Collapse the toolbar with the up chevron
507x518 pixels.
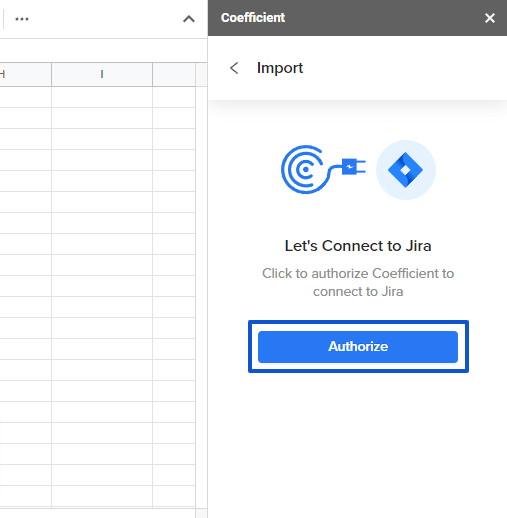pyautogui.click(x=189, y=19)
